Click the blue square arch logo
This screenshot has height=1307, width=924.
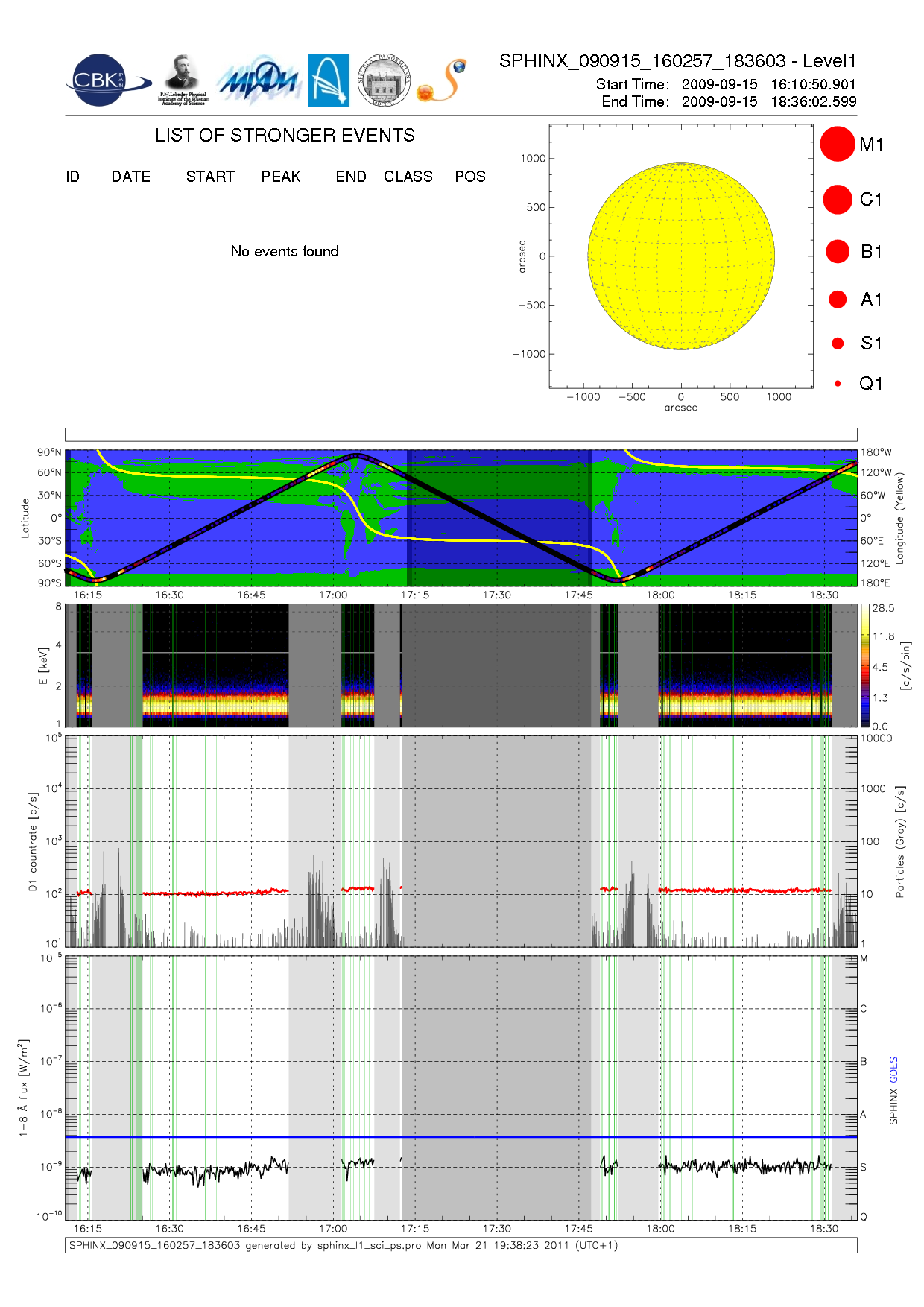click(329, 80)
